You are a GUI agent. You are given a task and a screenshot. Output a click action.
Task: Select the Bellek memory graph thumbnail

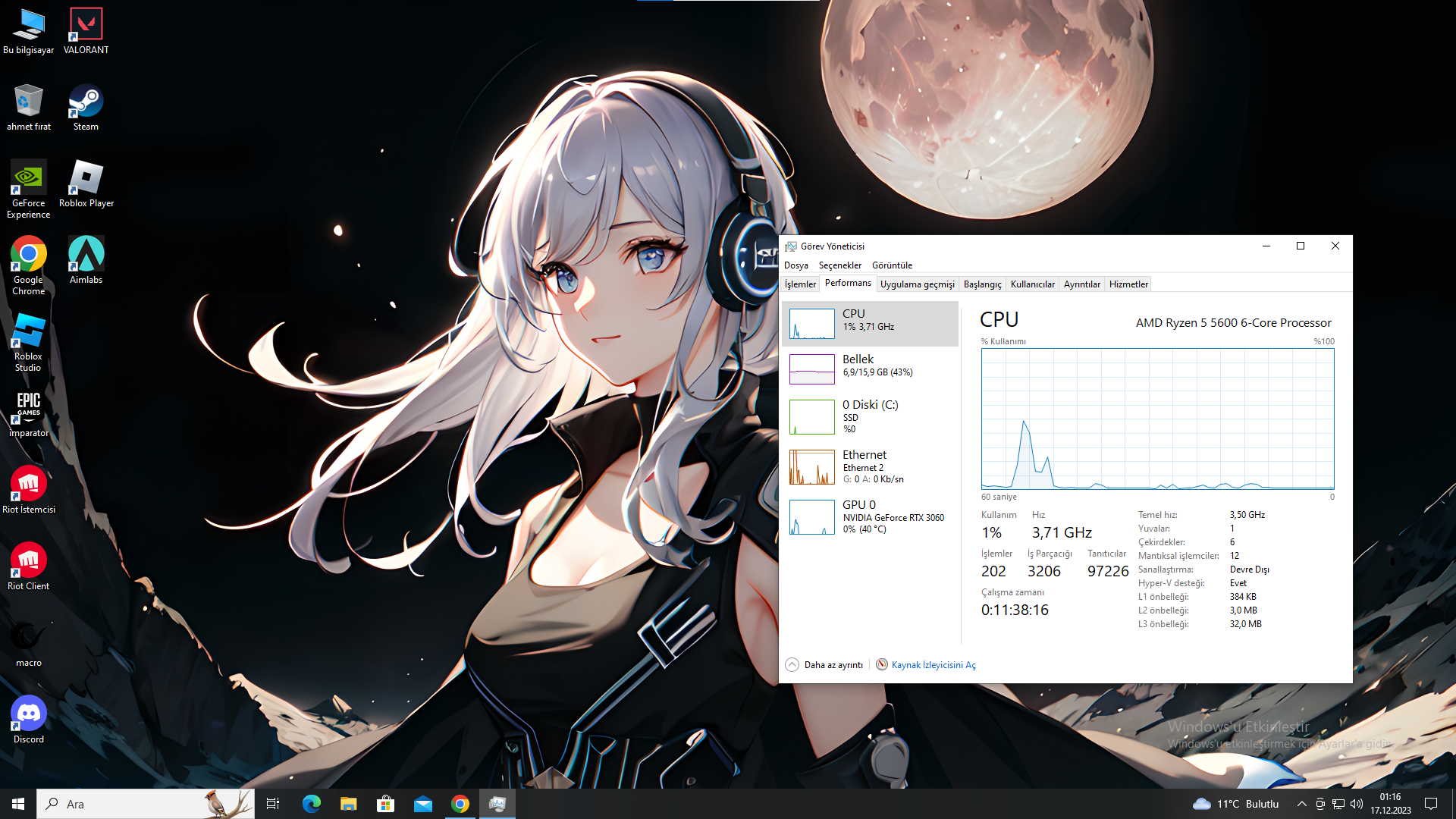click(x=812, y=369)
